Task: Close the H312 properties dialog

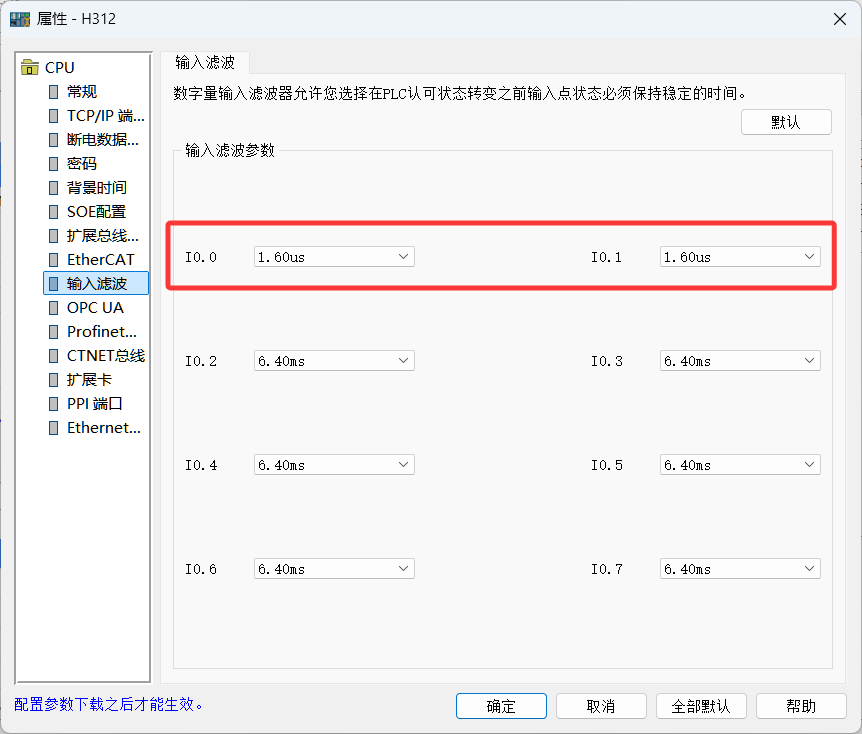Action: click(x=839, y=19)
